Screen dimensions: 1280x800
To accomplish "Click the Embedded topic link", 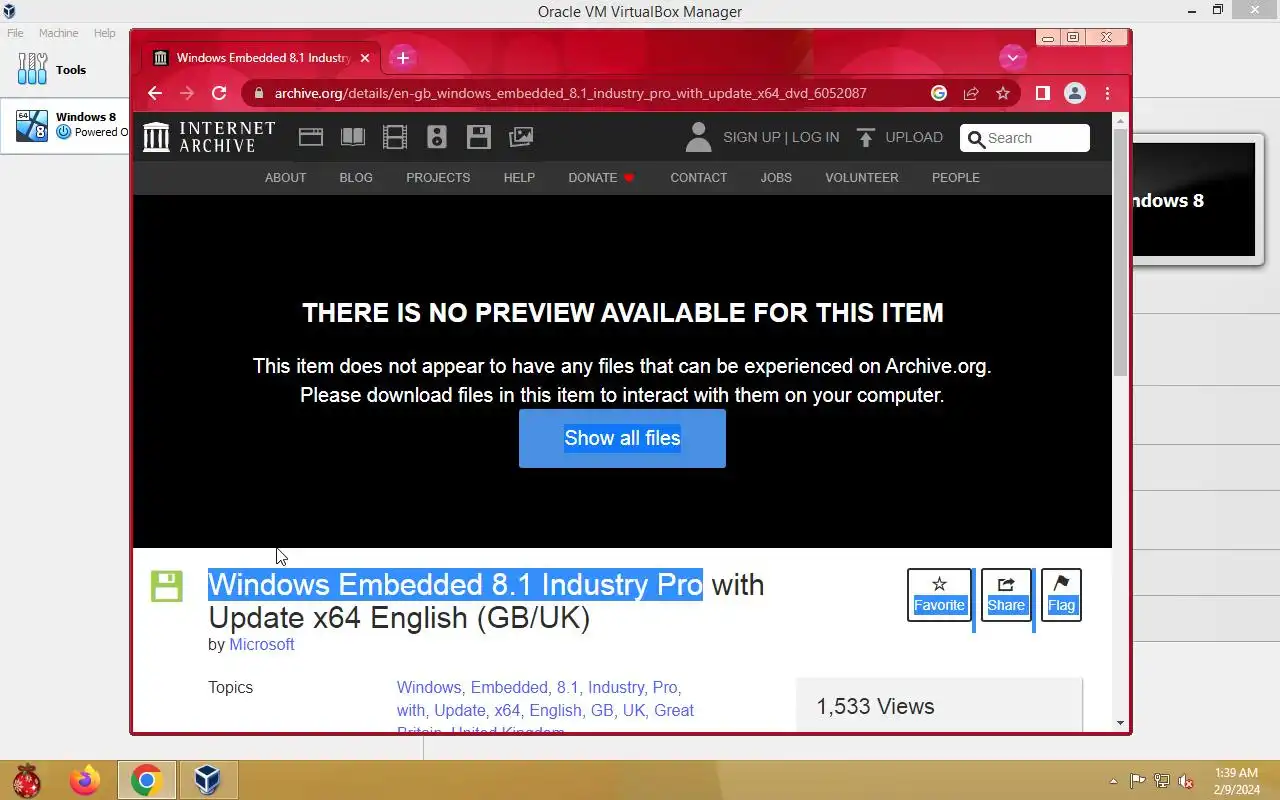I will [509, 687].
